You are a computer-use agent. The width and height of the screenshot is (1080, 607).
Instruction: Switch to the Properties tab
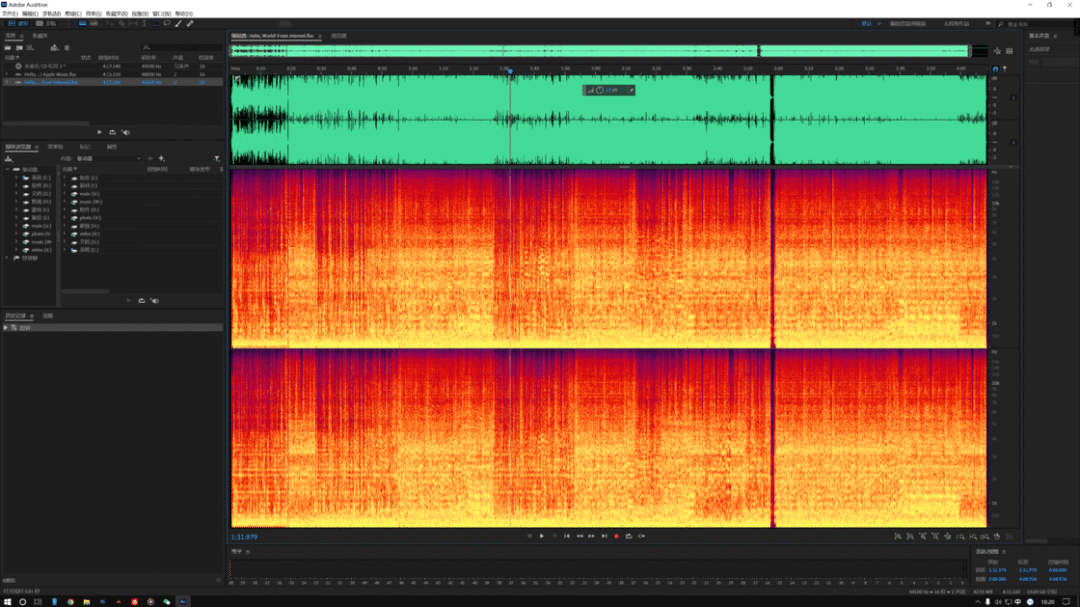112,147
